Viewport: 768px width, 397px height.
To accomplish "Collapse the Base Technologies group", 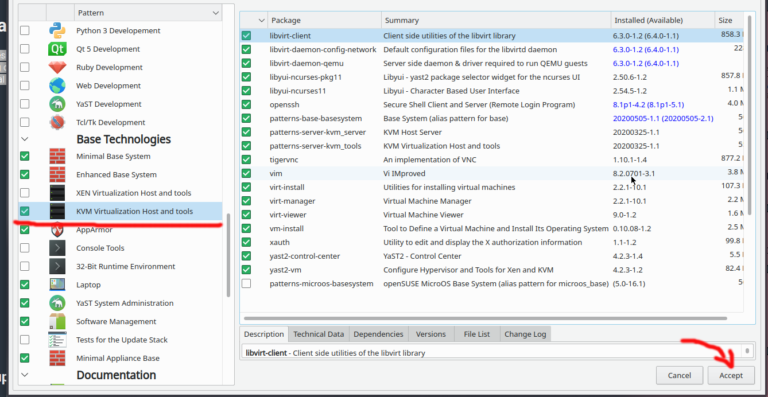I will [x=24, y=140].
